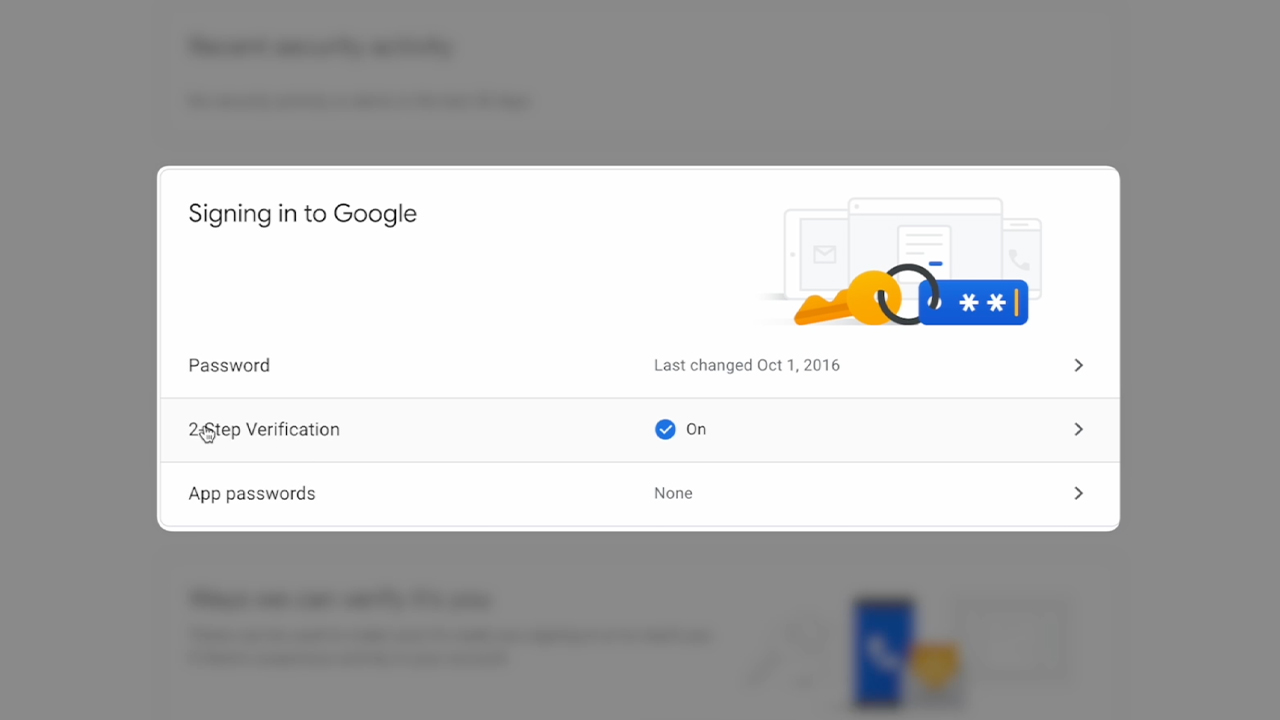Screen dimensions: 1280x720
Task: Click the chevron arrow in App passwords row
Action: pos(1078,493)
